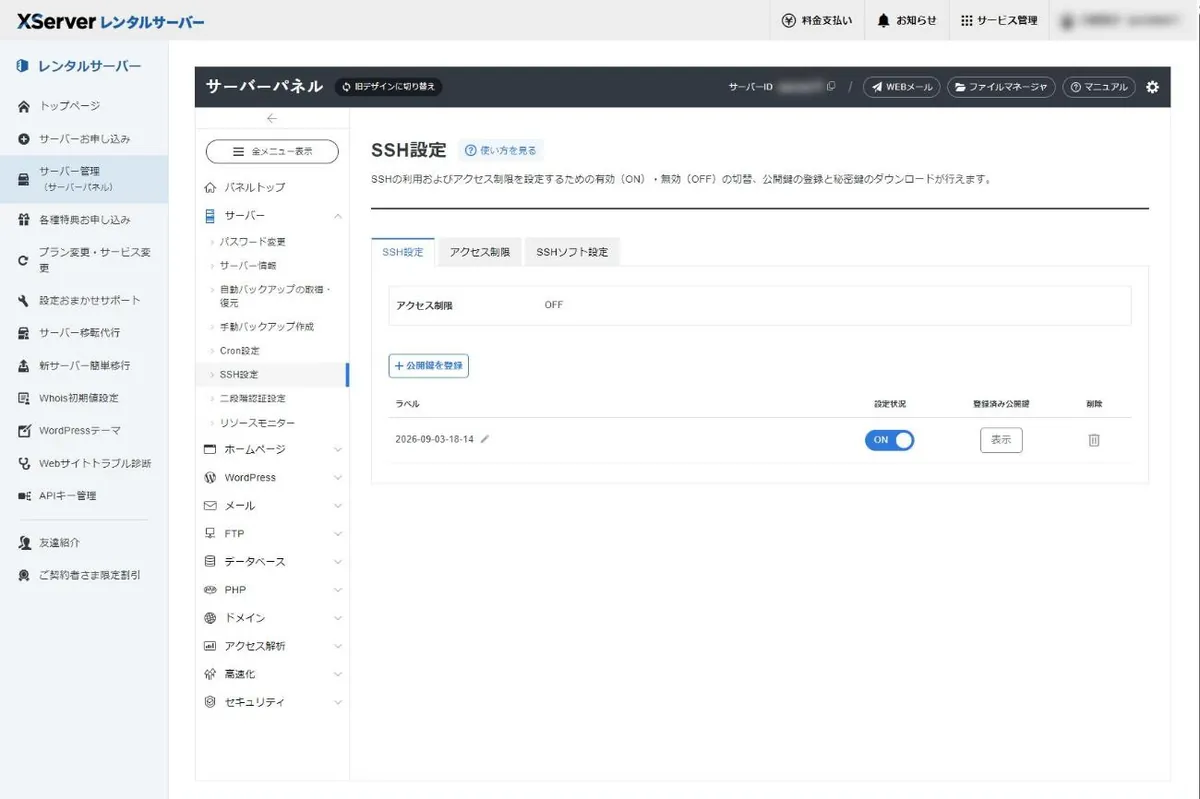Click the back arrow above 全メニュー表示

point(272,118)
